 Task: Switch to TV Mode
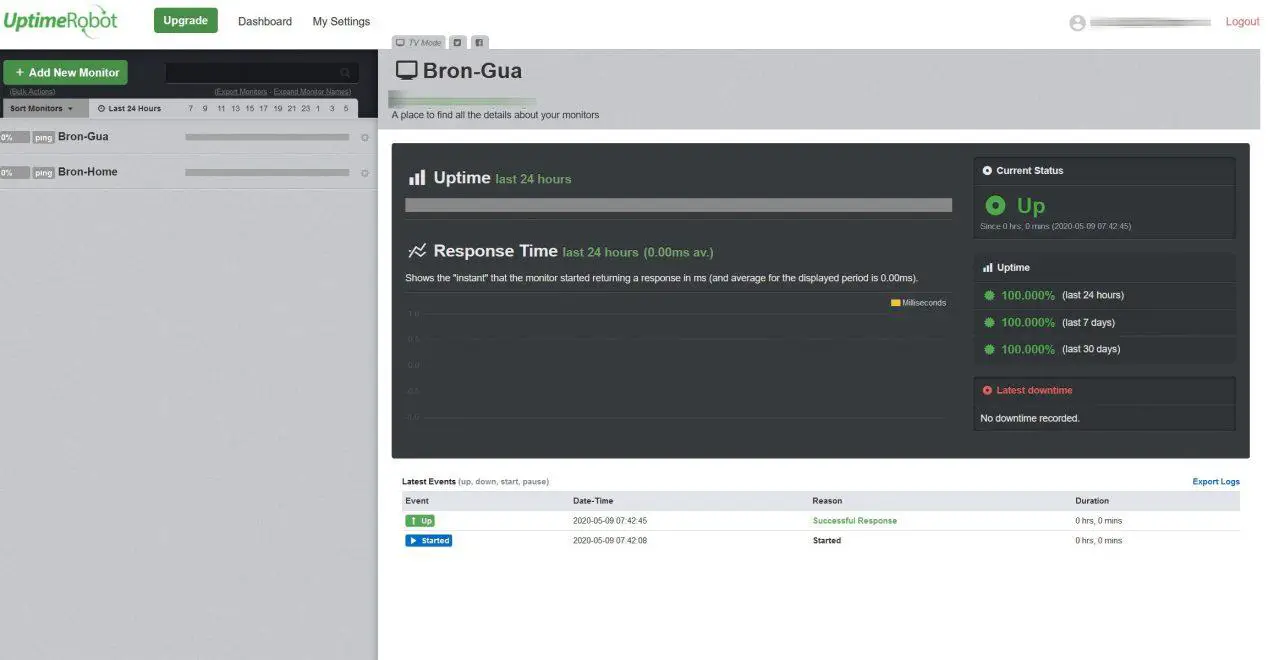[x=418, y=43]
